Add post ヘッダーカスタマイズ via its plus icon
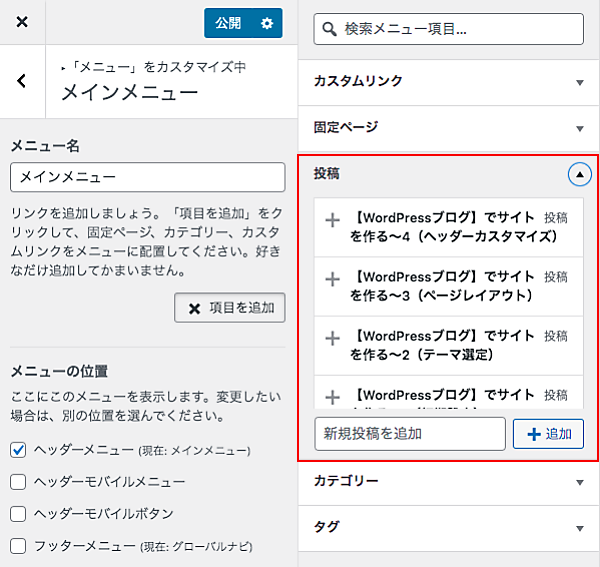600x567 pixels. (333, 227)
